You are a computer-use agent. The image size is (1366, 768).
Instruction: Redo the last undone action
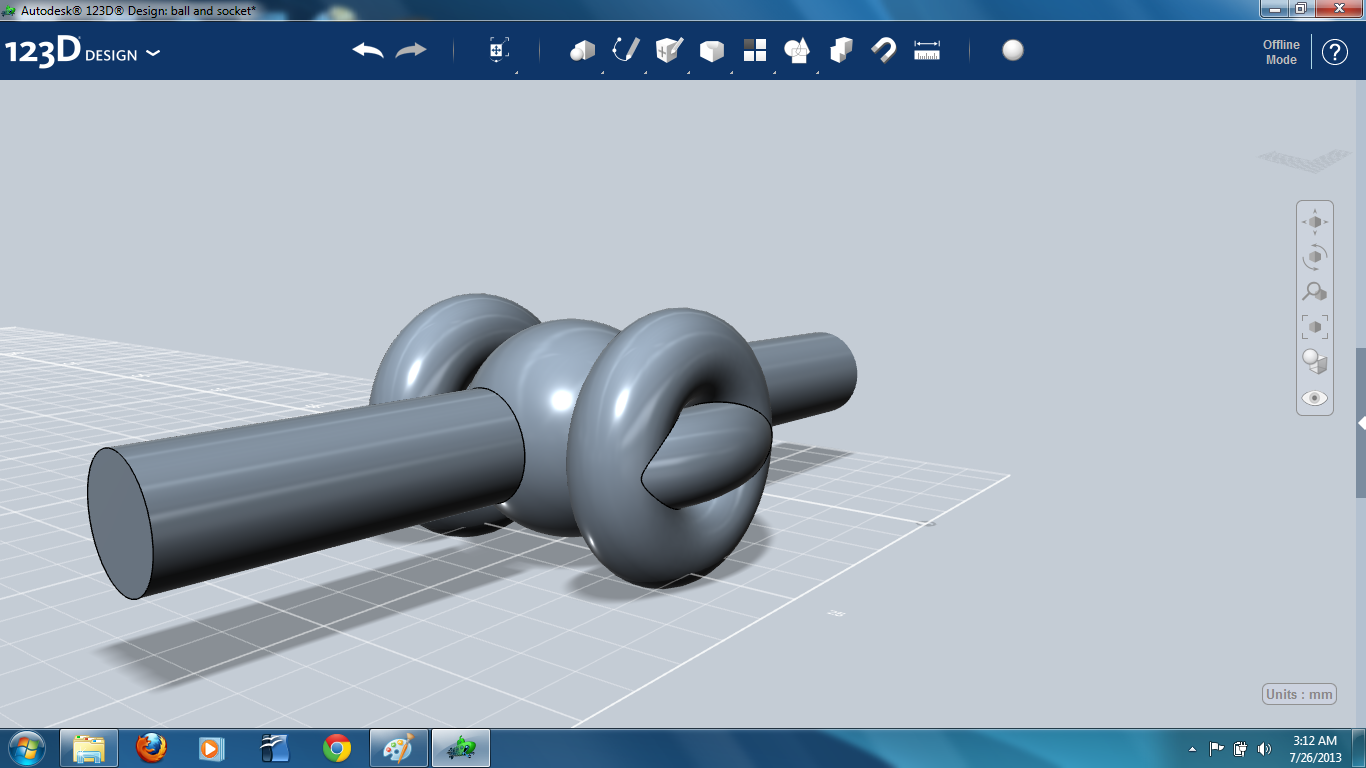coord(411,50)
